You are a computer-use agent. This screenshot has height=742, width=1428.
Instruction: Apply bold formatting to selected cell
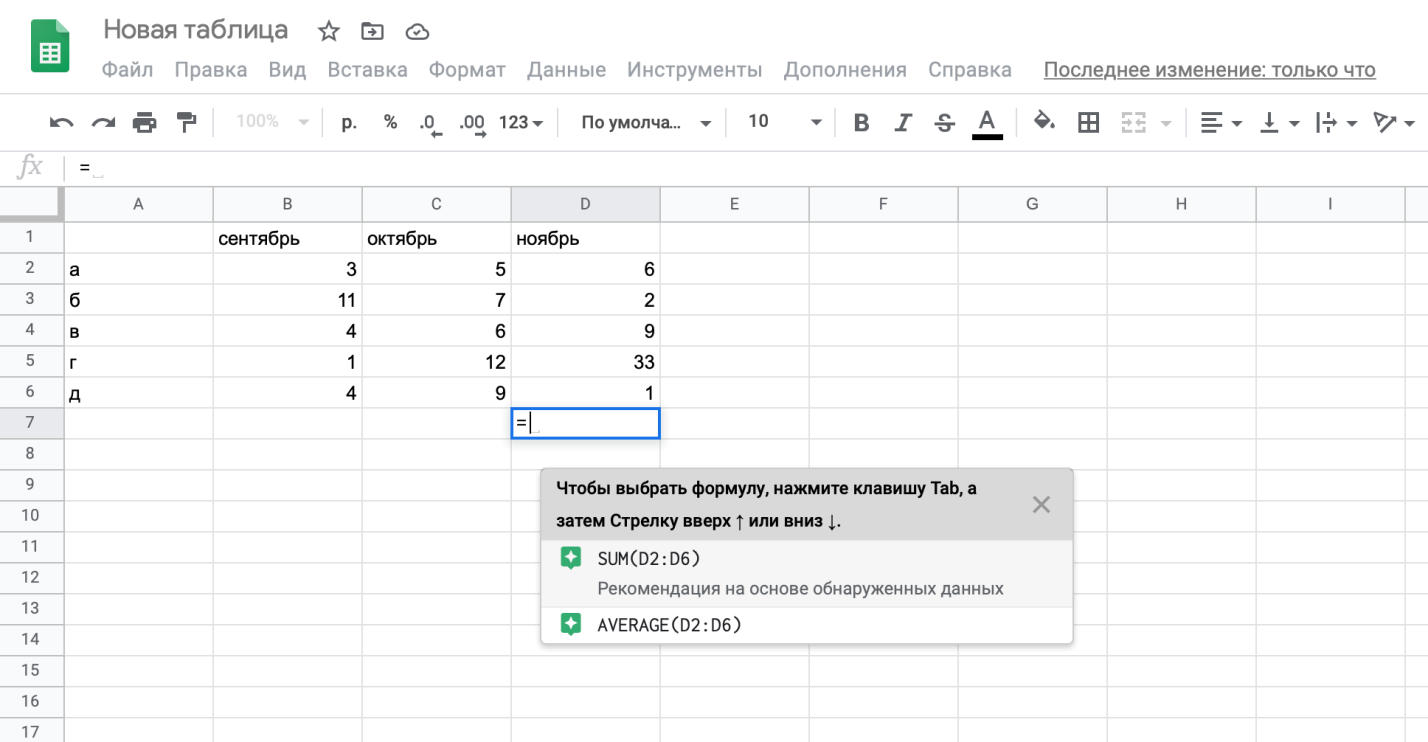(x=860, y=122)
